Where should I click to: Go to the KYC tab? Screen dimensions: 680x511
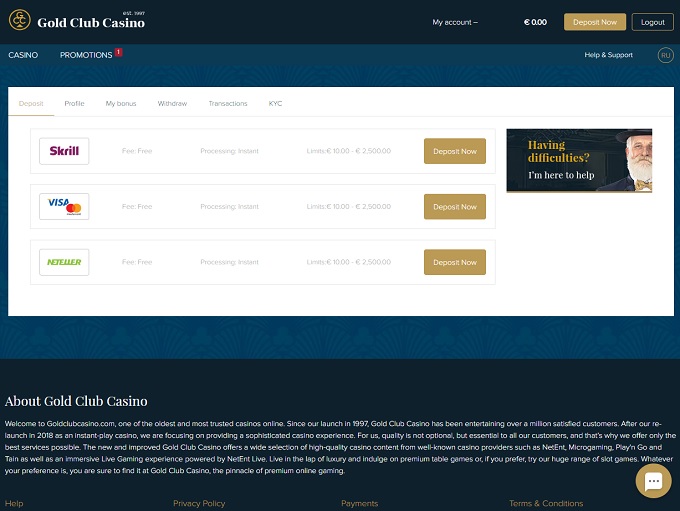pyautogui.click(x=275, y=104)
